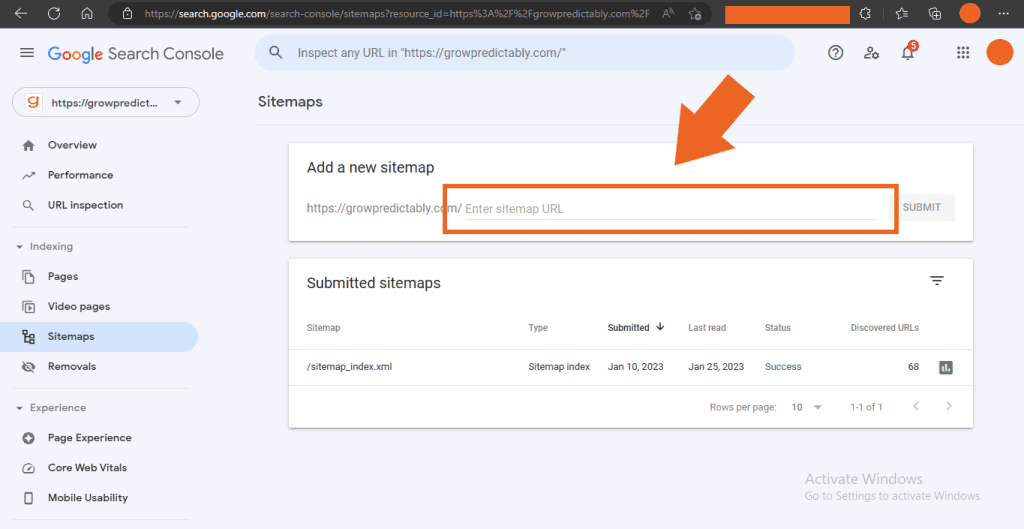Go to the next table page
1024x529 pixels.
click(x=949, y=406)
